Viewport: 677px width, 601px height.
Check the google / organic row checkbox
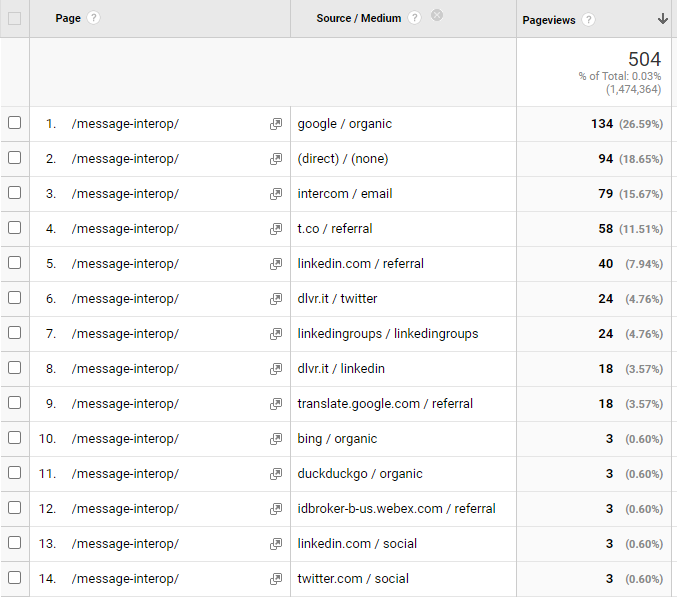14,123
